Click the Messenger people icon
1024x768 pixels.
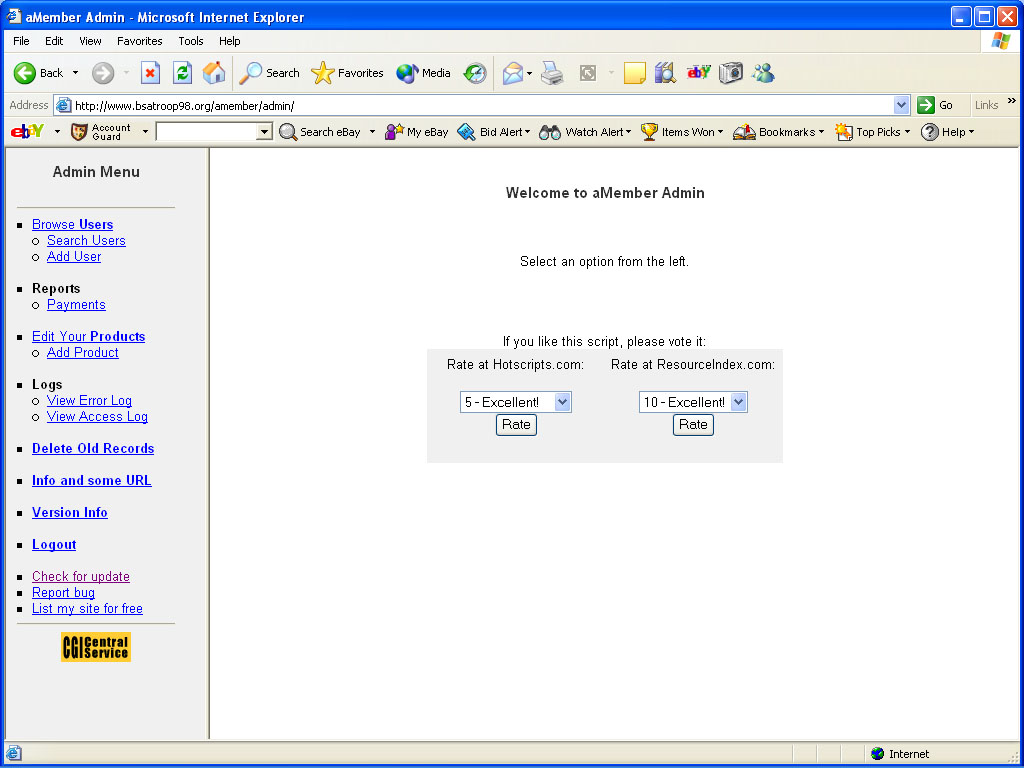tap(764, 73)
